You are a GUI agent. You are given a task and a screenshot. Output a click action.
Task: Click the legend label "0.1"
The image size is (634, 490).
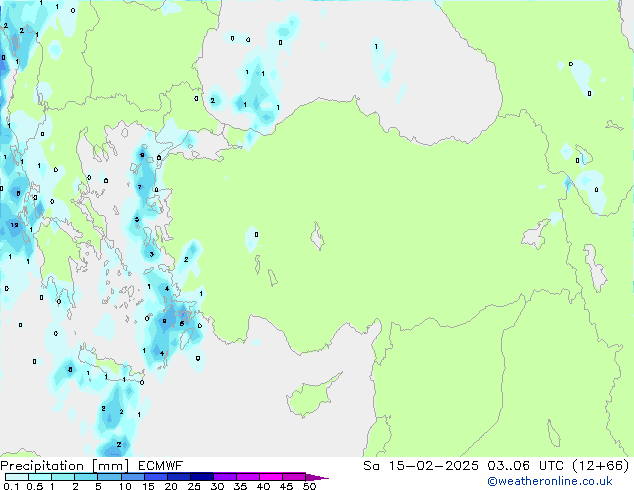pyautogui.click(x=11, y=486)
